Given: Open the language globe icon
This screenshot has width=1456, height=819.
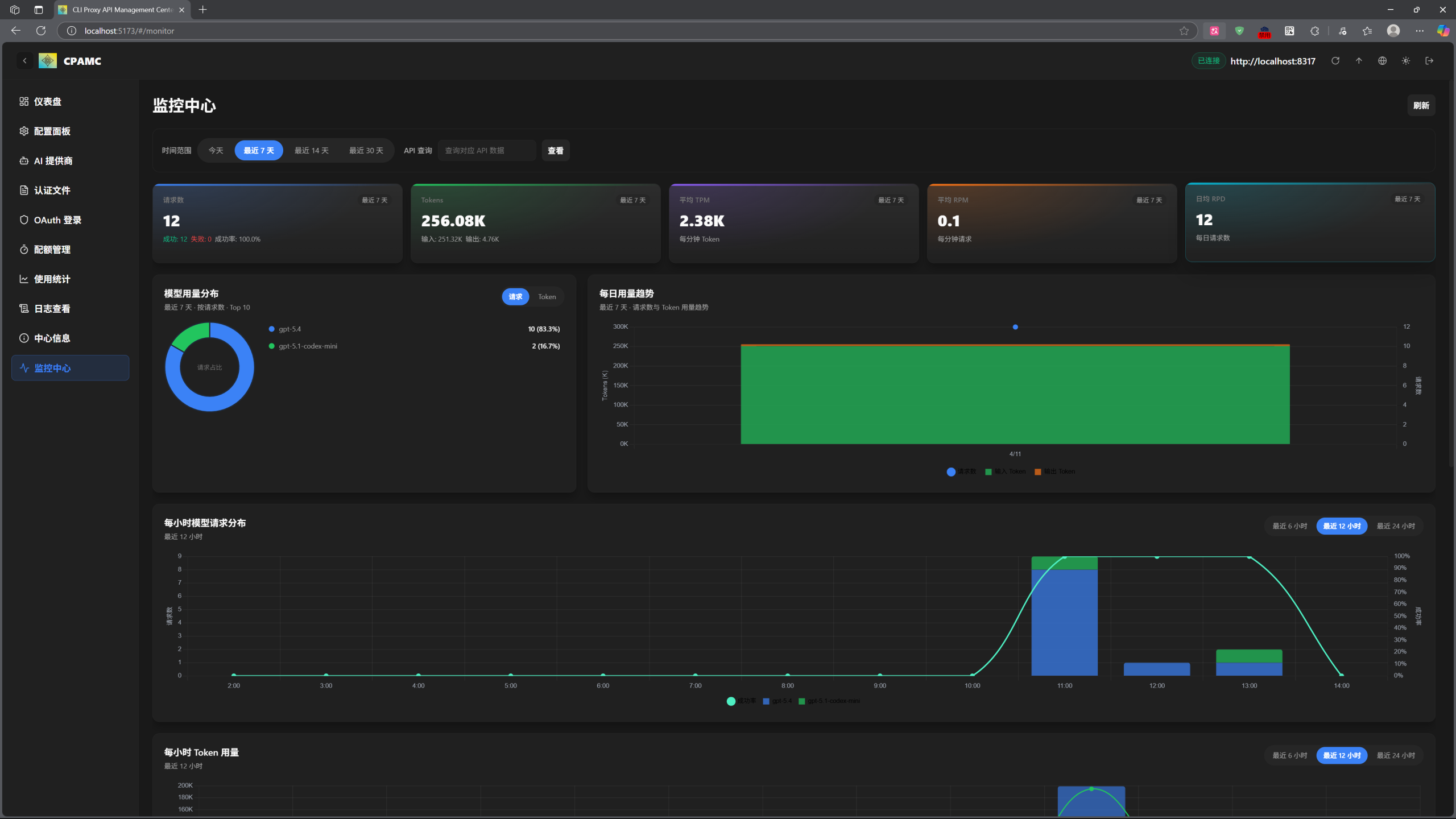Looking at the screenshot, I should tap(1382, 61).
